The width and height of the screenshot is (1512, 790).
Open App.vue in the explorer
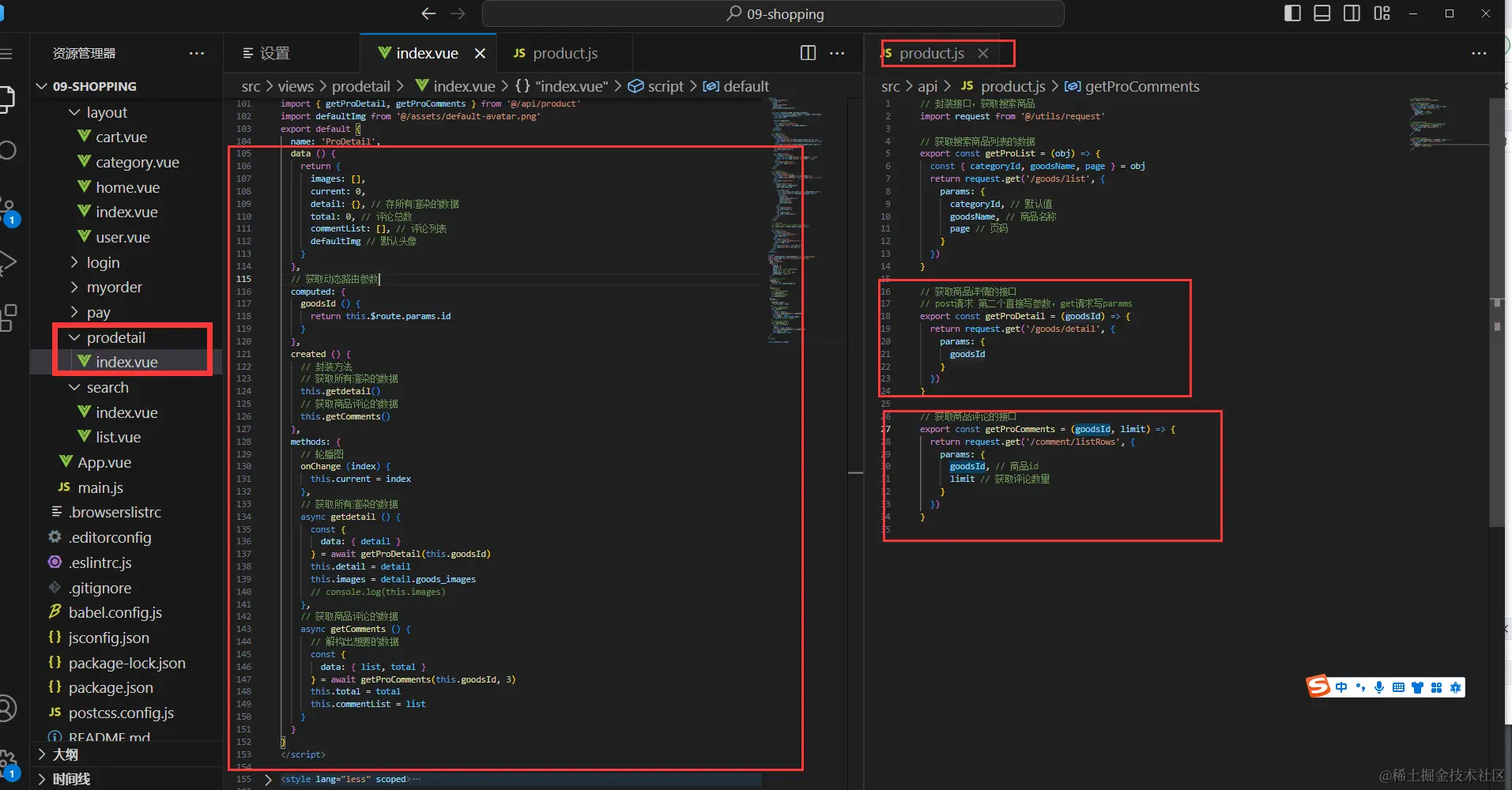click(x=104, y=462)
